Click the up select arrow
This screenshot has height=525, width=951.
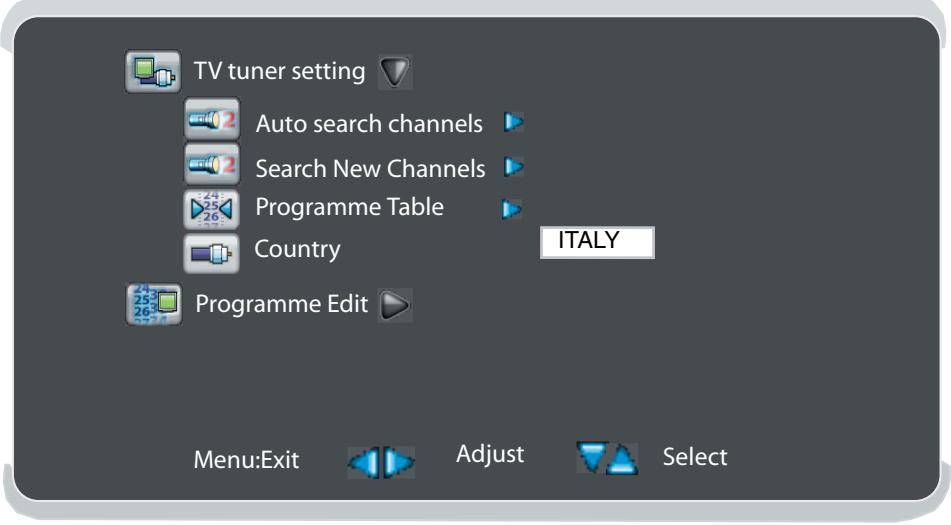(622, 459)
